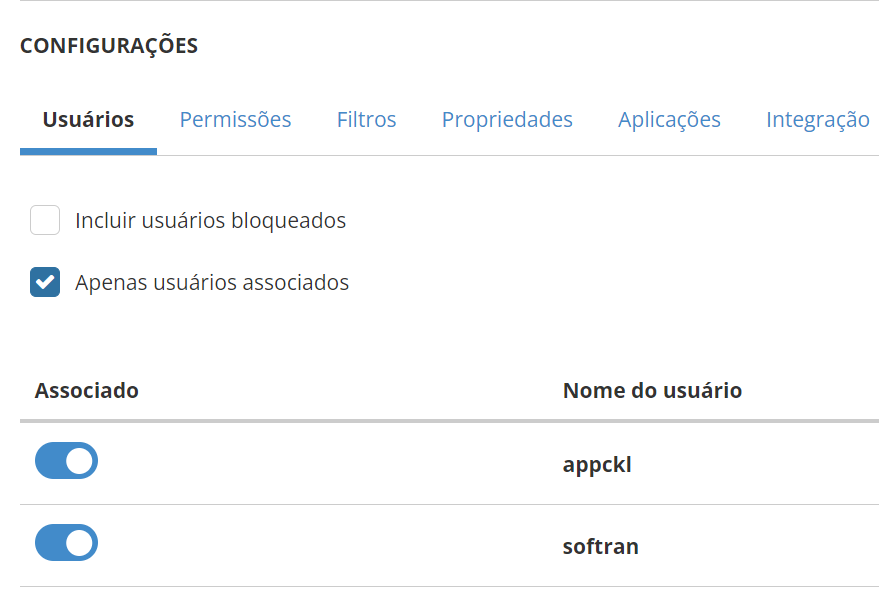Screen dimensions: 879x598
Task: Switch to the Integração tab
Action: [x=817, y=120]
